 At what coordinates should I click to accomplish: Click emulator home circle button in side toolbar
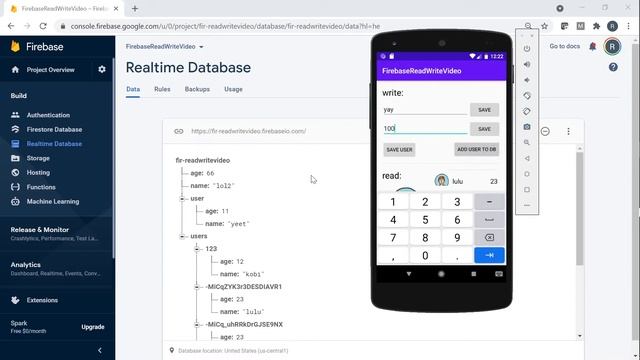527,174
